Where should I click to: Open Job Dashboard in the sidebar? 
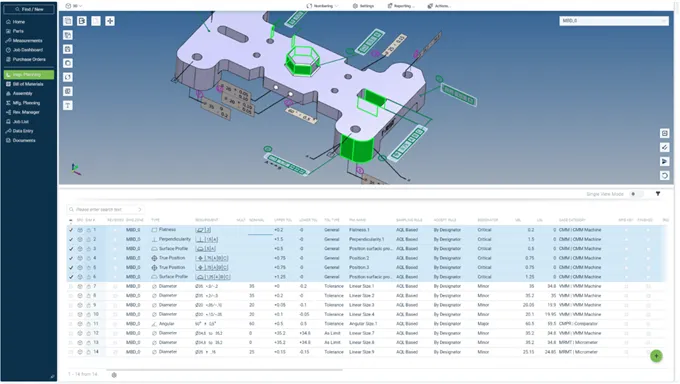point(29,50)
